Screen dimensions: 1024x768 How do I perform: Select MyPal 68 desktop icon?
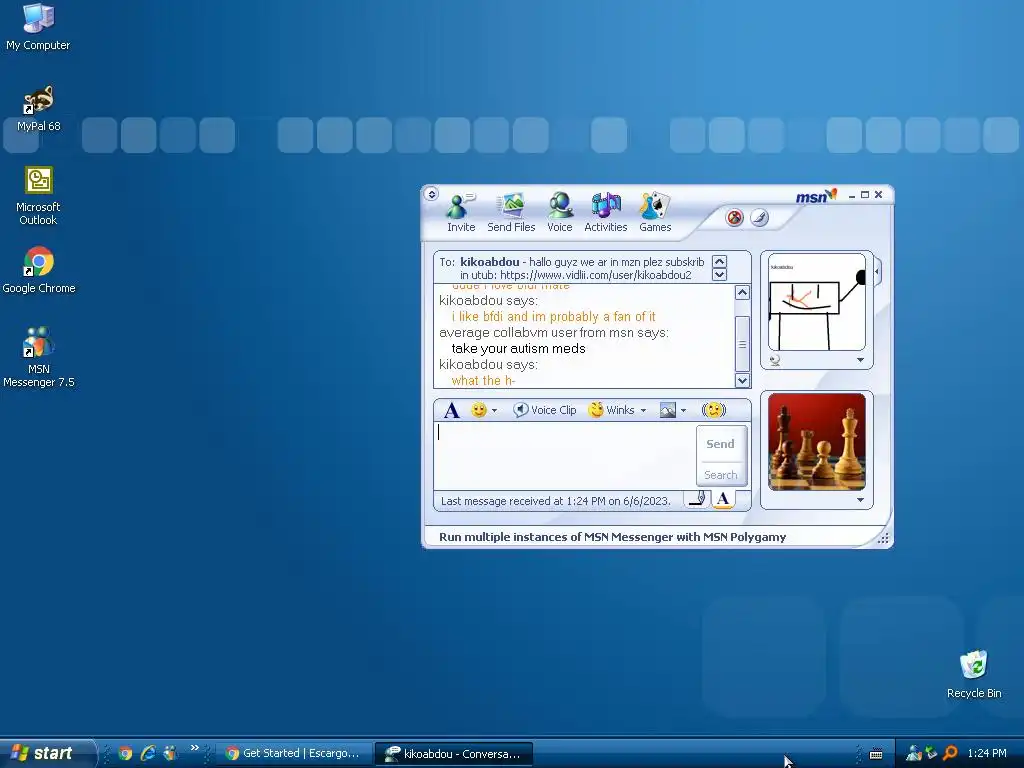[x=39, y=108]
